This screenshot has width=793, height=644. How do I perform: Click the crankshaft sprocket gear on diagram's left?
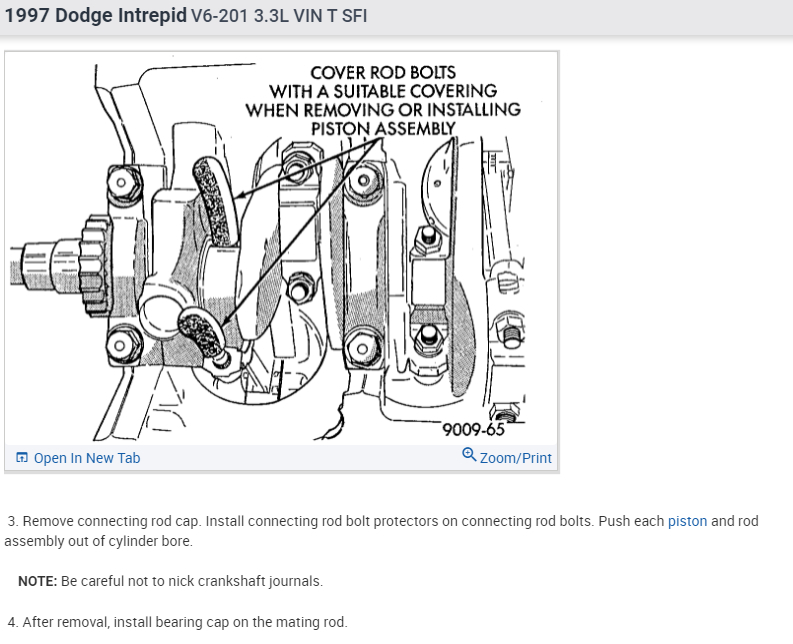click(95, 265)
